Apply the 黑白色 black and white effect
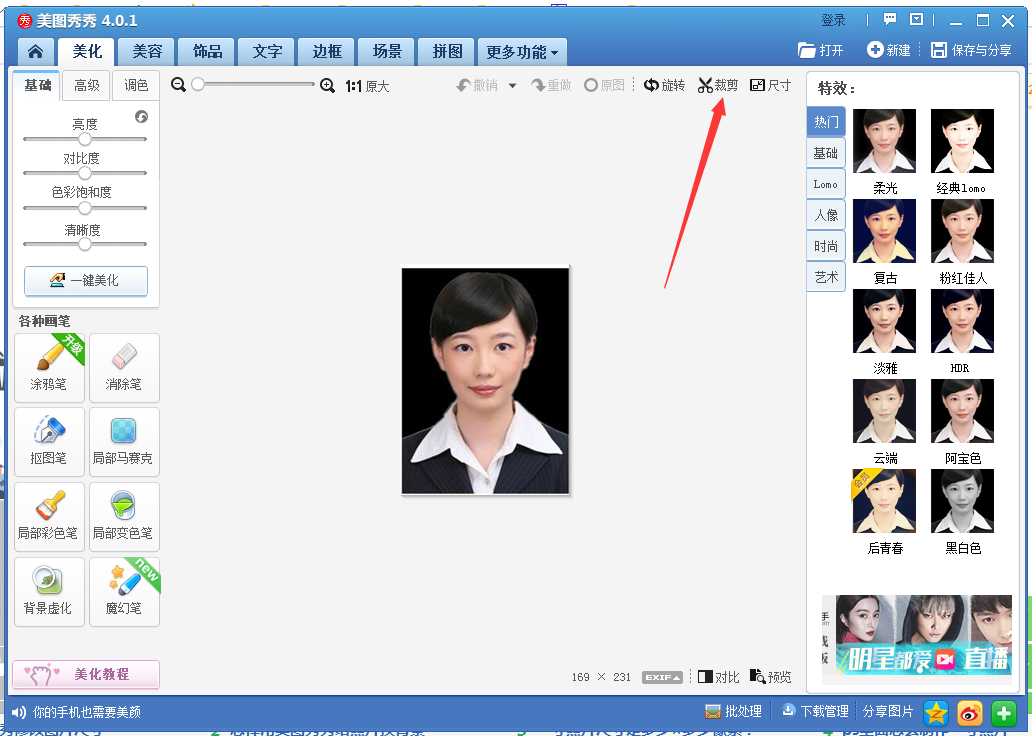 pos(962,501)
